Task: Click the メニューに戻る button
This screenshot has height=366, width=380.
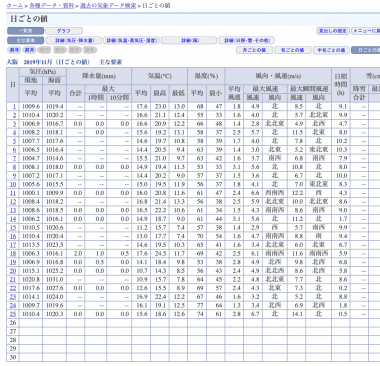Action: pyautogui.click(x=366, y=31)
